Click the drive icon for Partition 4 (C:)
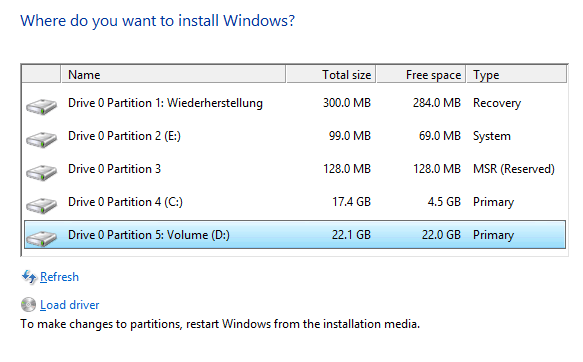 click(41, 206)
